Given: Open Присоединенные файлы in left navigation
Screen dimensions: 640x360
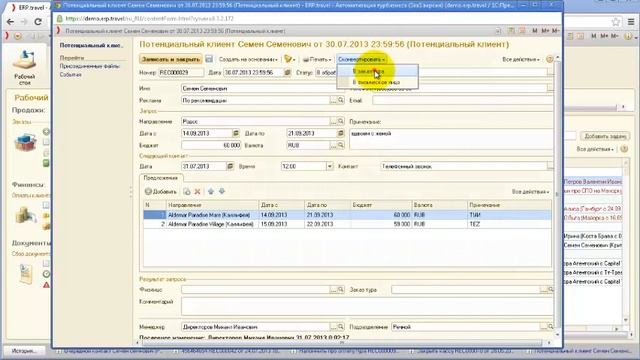Looking at the screenshot, I should click(90, 66).
